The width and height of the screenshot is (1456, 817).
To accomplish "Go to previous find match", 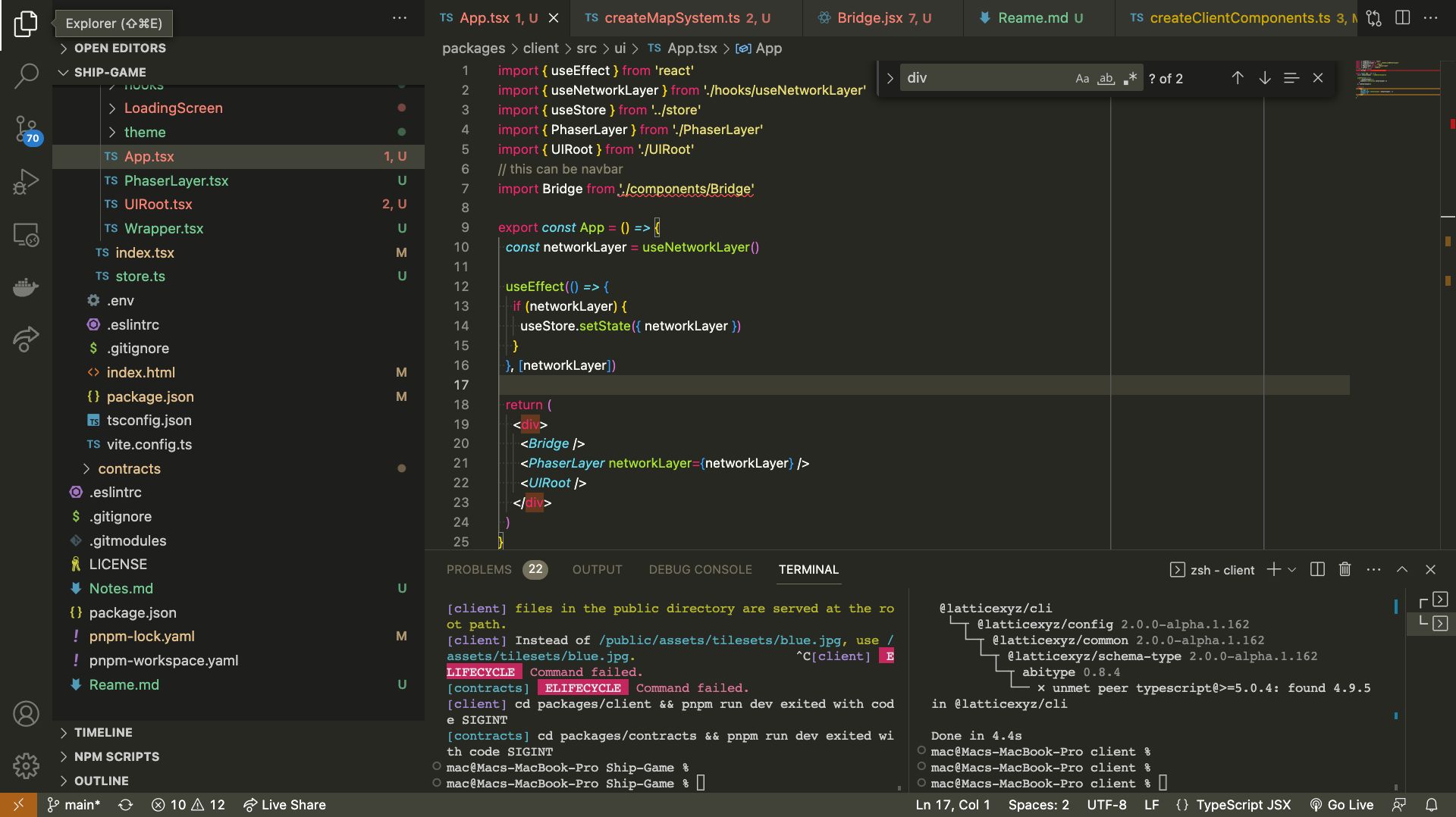I will click(x=1237, y=78).
